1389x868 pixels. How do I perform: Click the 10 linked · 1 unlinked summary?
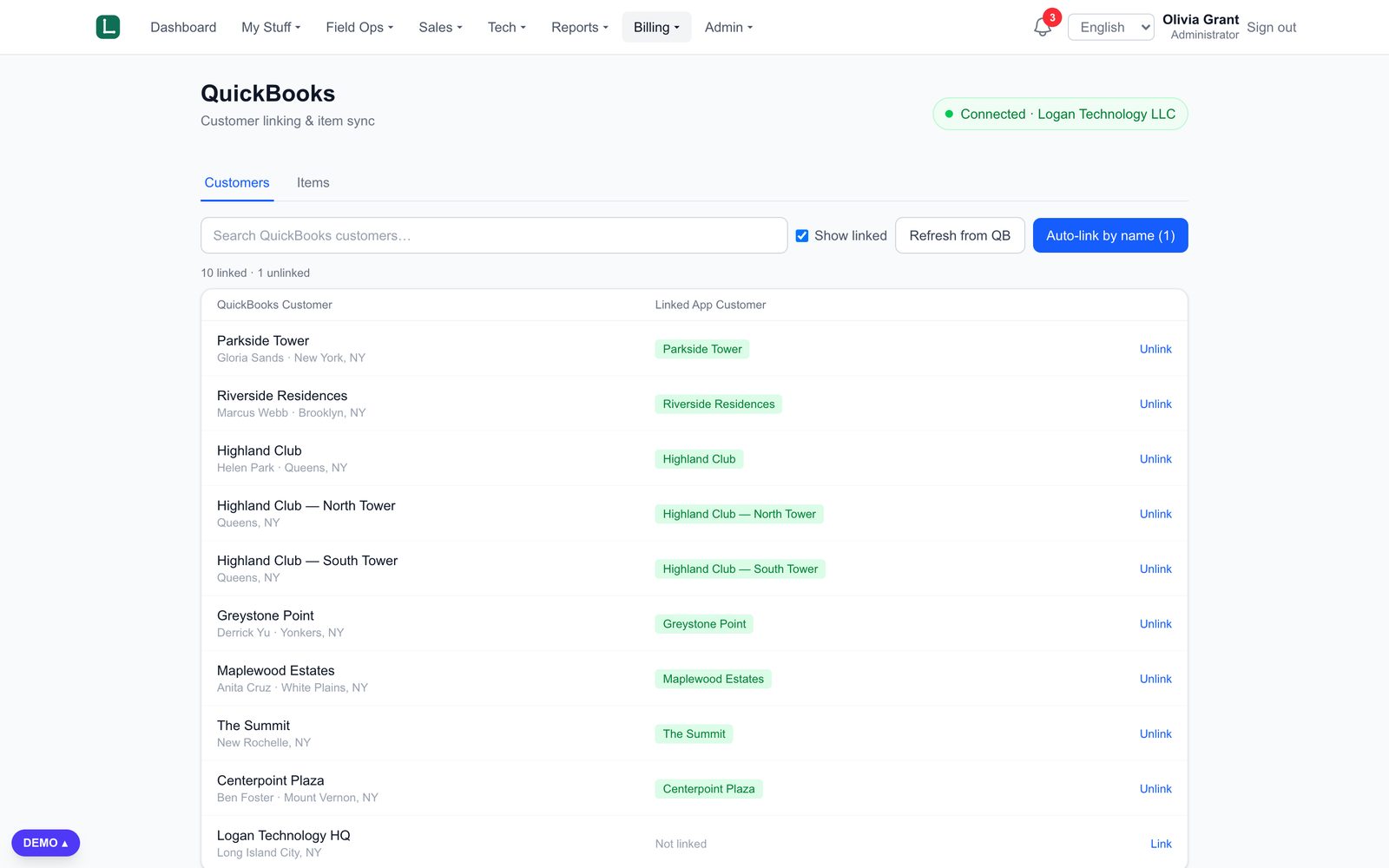[255, 273]
